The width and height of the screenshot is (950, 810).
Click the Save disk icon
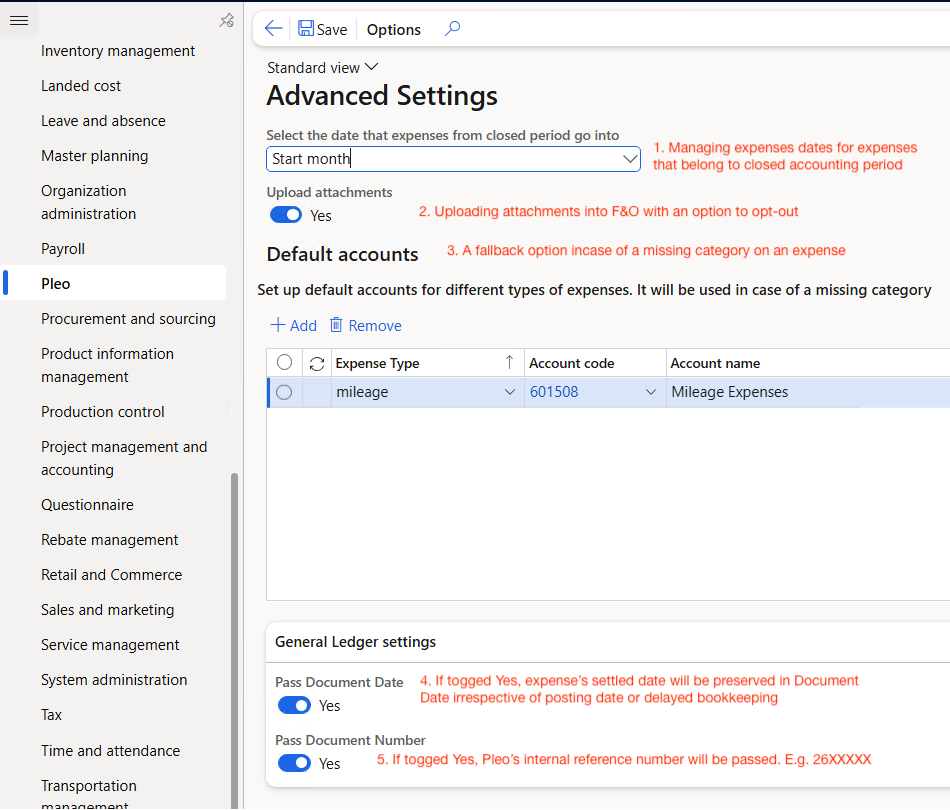tap(306, 29)
